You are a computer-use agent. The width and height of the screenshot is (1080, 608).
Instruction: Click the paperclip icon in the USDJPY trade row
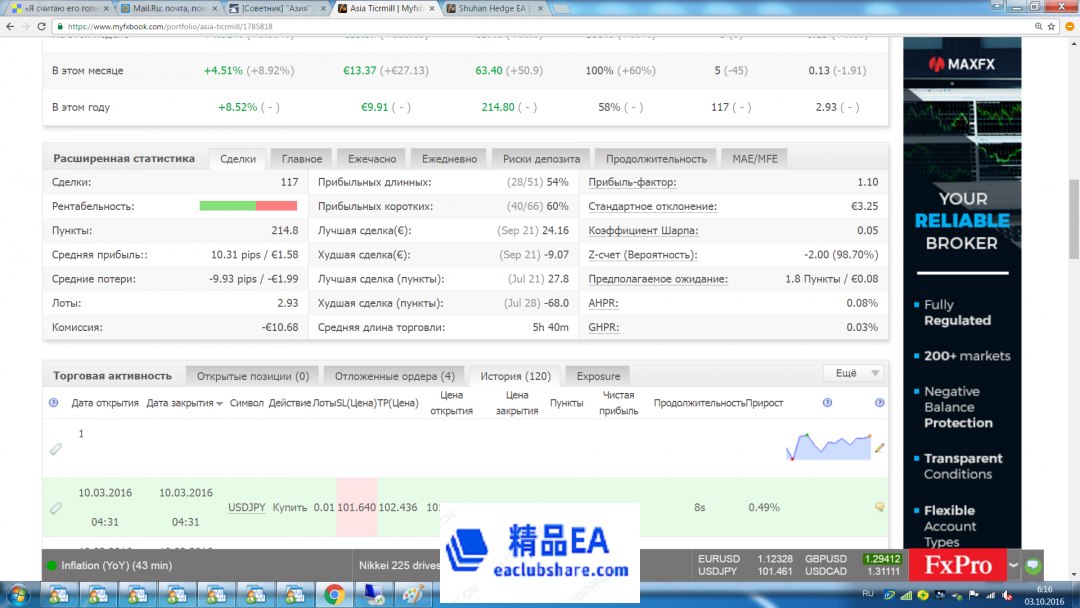coord(56,508)
